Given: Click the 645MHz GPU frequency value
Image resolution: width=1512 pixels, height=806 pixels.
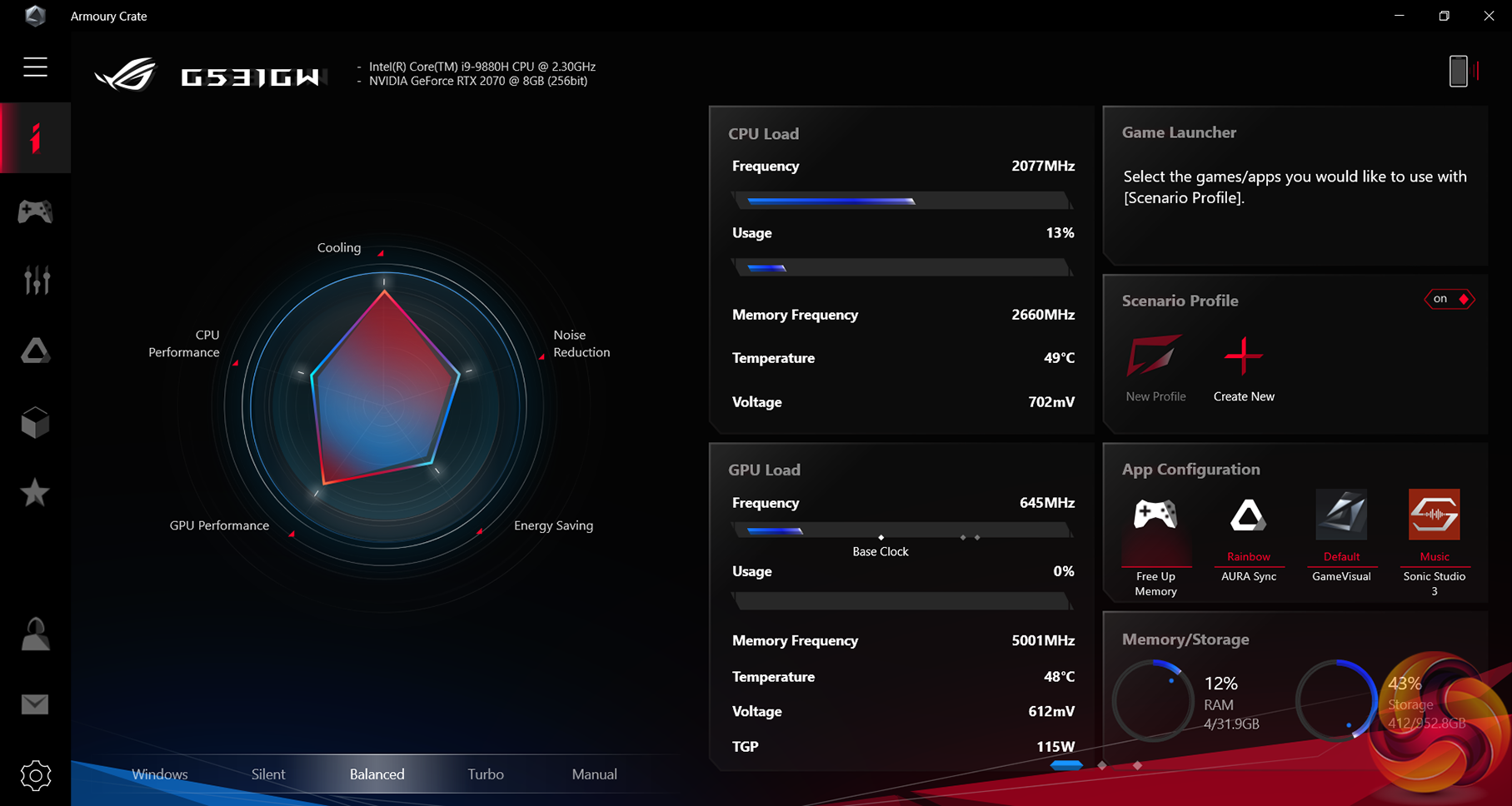Looking at the screenshot, I should point(1047,503).
